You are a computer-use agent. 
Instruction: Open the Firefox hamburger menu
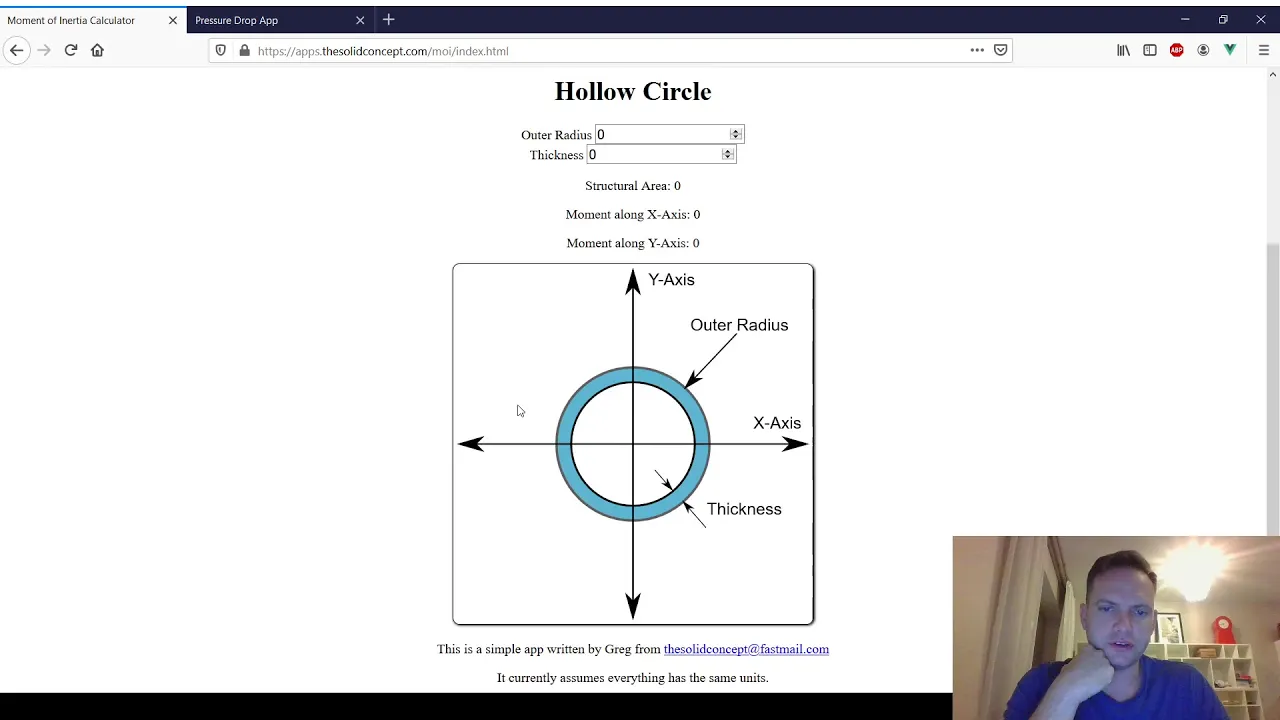(x=1264, y=50)
